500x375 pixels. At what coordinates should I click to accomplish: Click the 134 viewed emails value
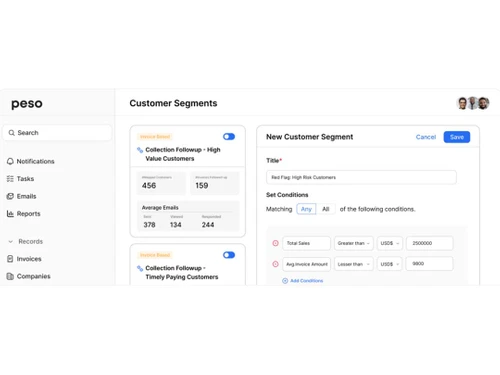[176, 225]
